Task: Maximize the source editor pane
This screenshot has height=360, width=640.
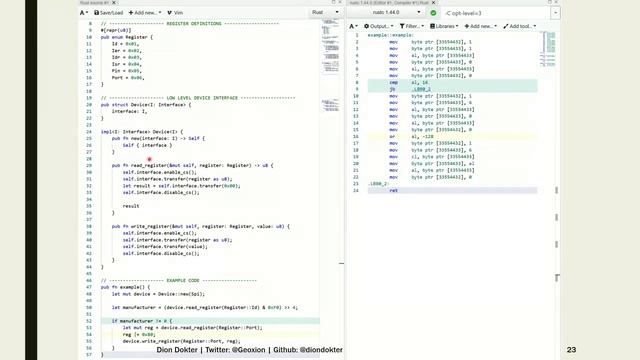Action: tap(333, 2)
